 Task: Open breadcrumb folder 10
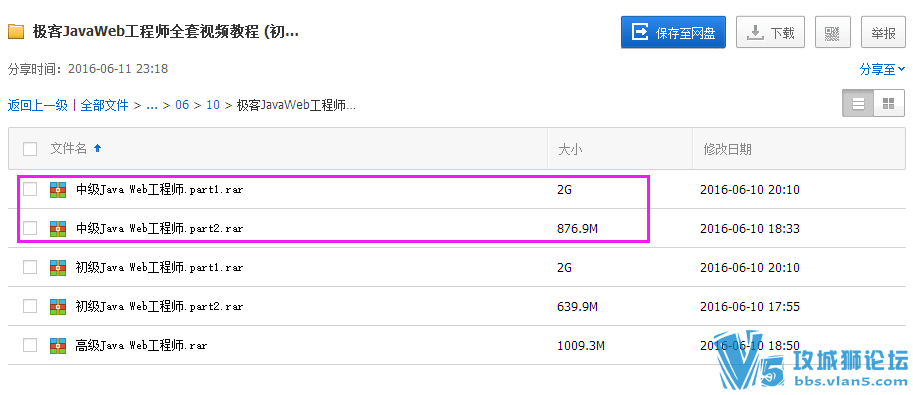pos(213,105)
